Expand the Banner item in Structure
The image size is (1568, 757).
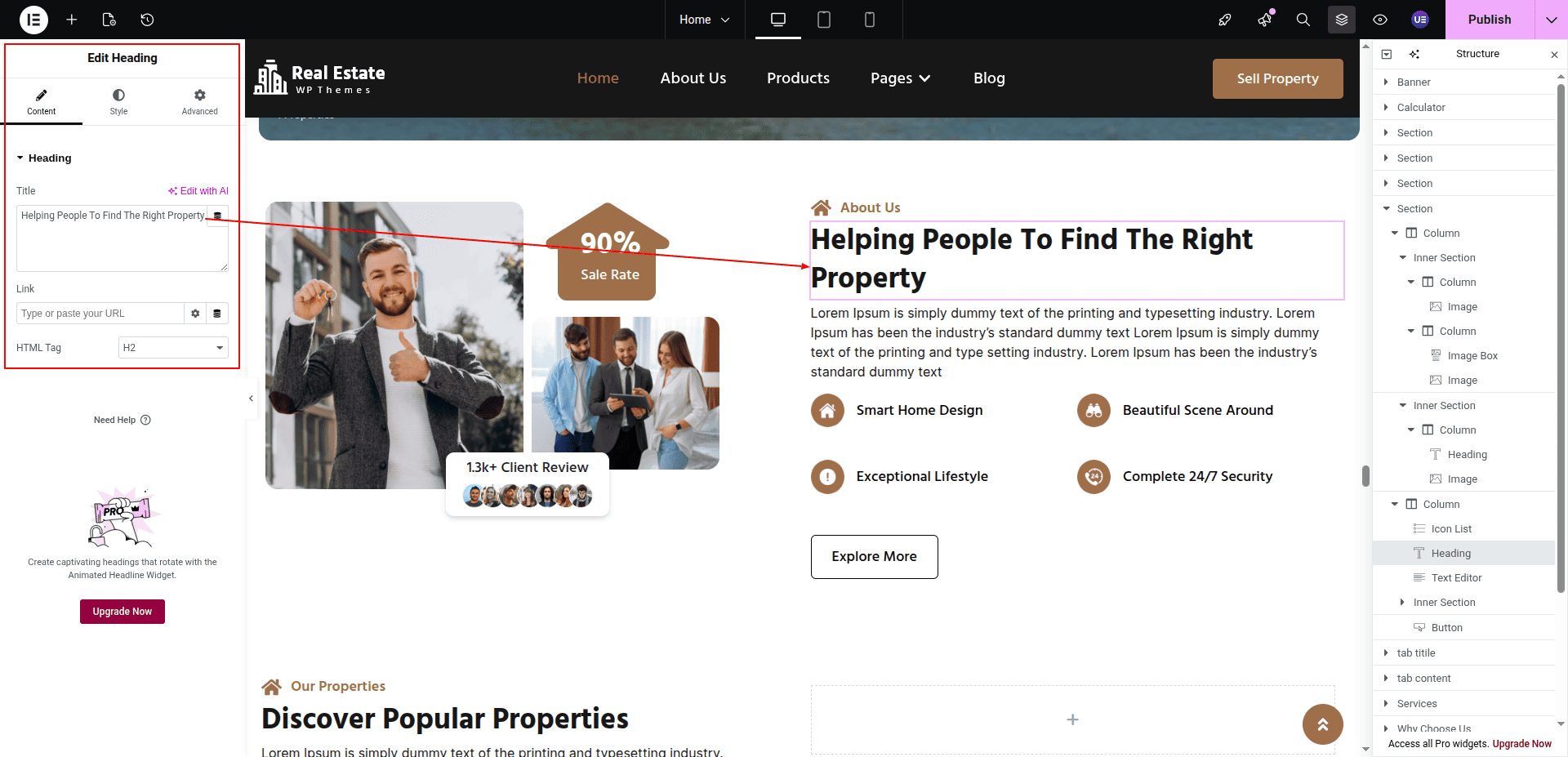1386,82
